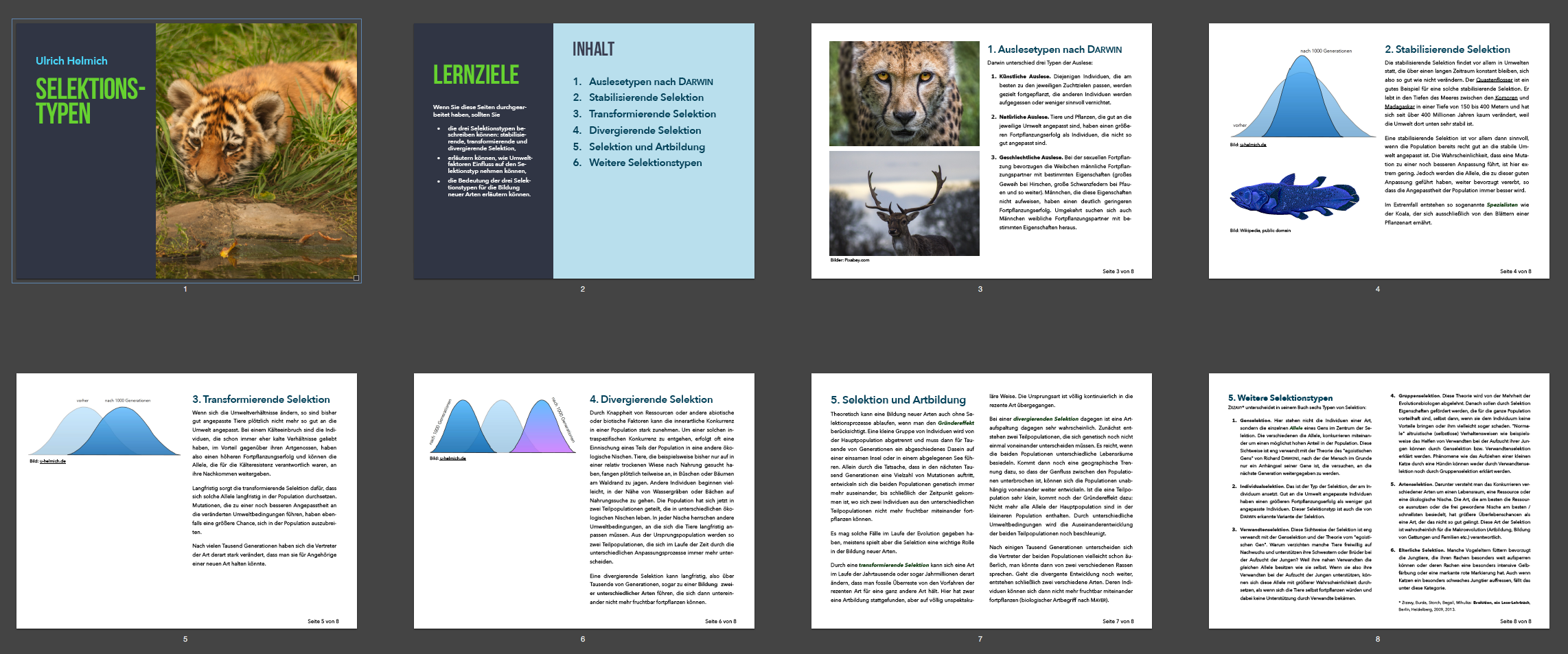Click the deer with antlers photo

tap(904, 203)
